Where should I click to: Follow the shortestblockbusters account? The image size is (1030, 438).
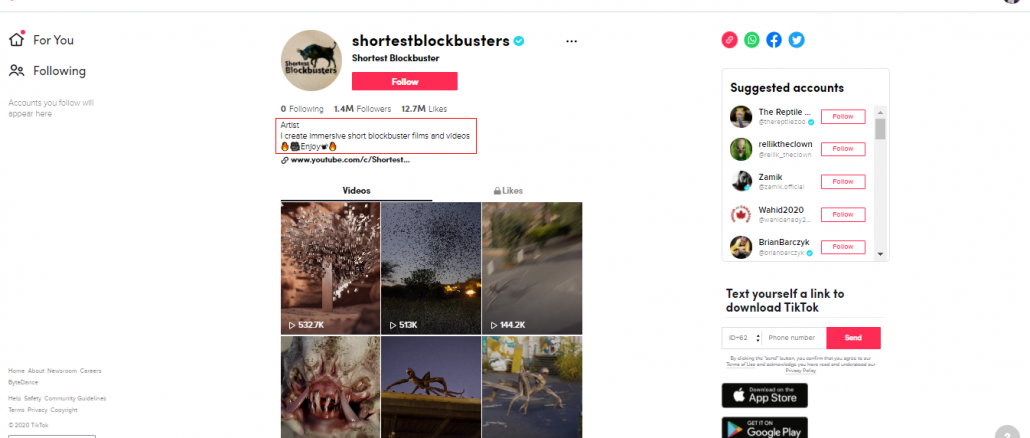405,81
